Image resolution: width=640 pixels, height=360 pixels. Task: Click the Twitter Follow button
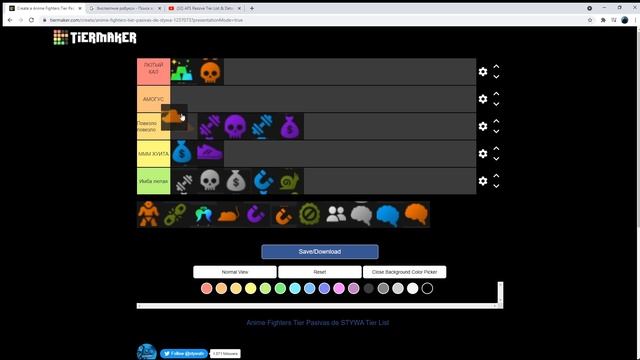tap(184, 353)
